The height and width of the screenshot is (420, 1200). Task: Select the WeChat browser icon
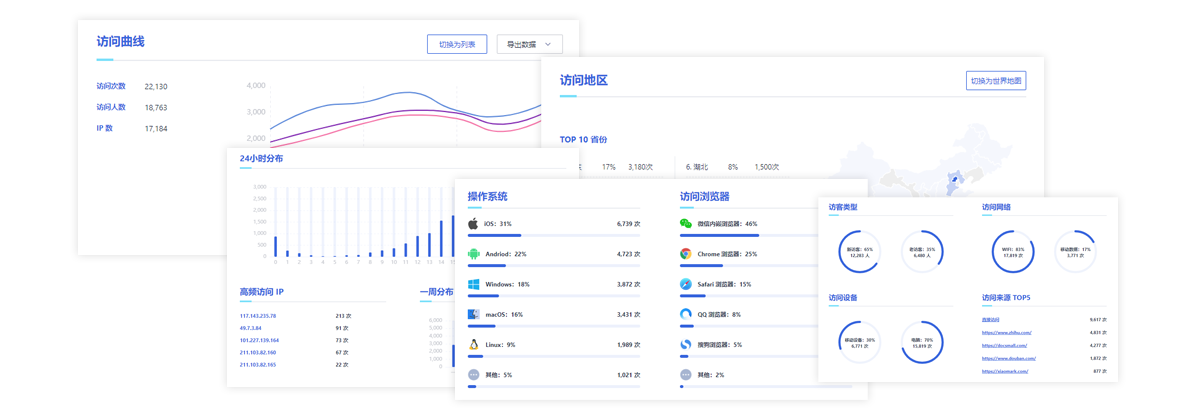(686, 224)
